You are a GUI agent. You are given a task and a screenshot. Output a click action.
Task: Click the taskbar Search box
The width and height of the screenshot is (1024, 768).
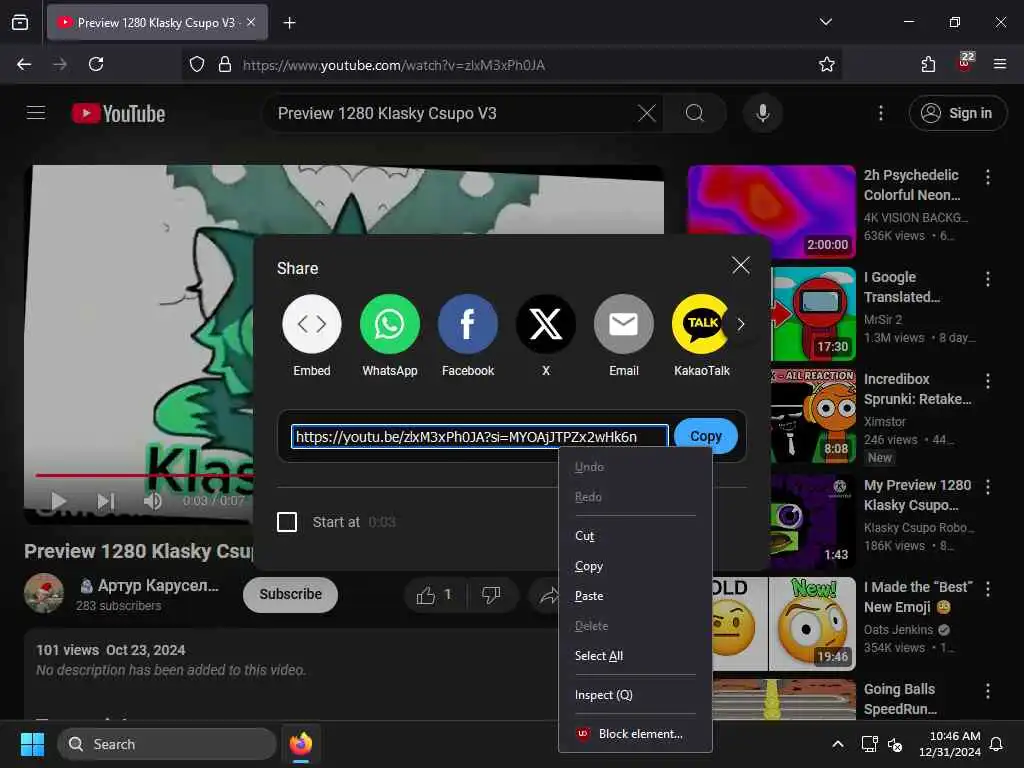tap(167, 744)
